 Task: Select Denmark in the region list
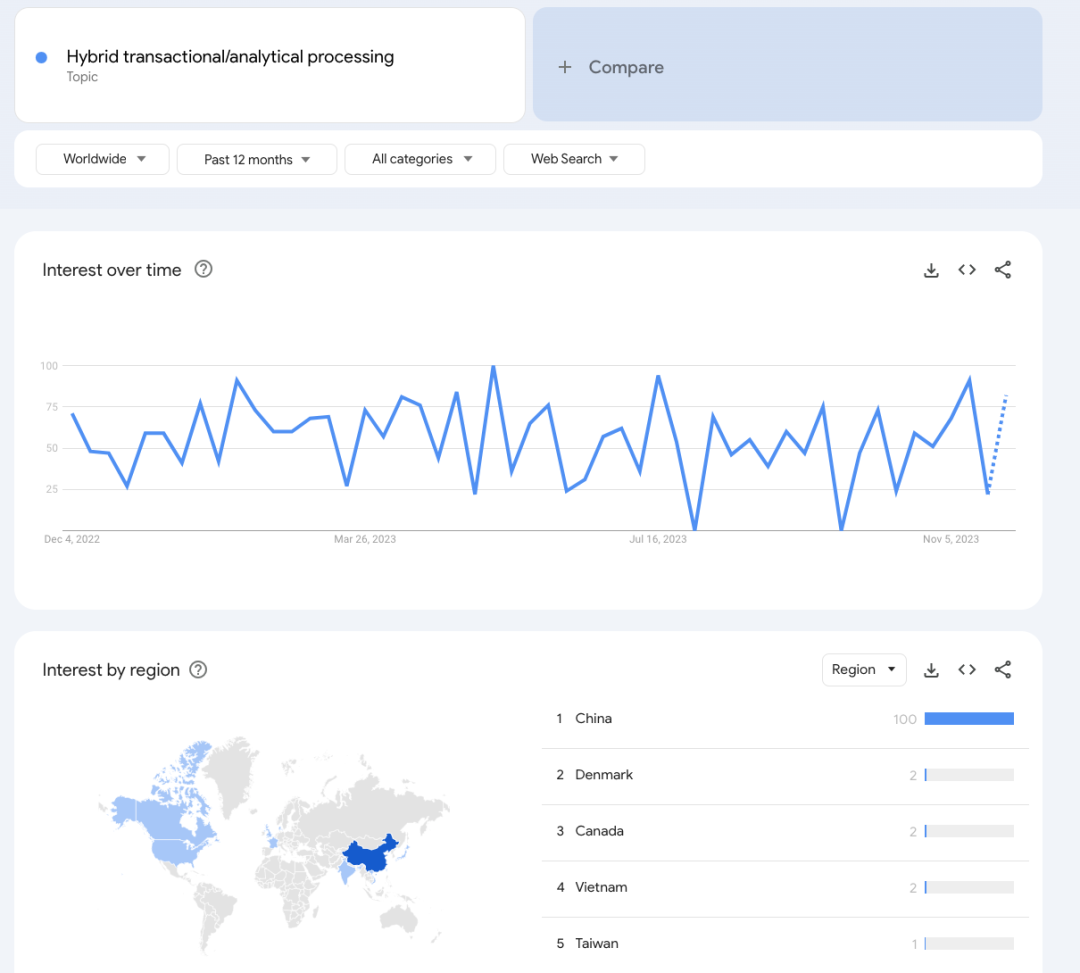604,775
